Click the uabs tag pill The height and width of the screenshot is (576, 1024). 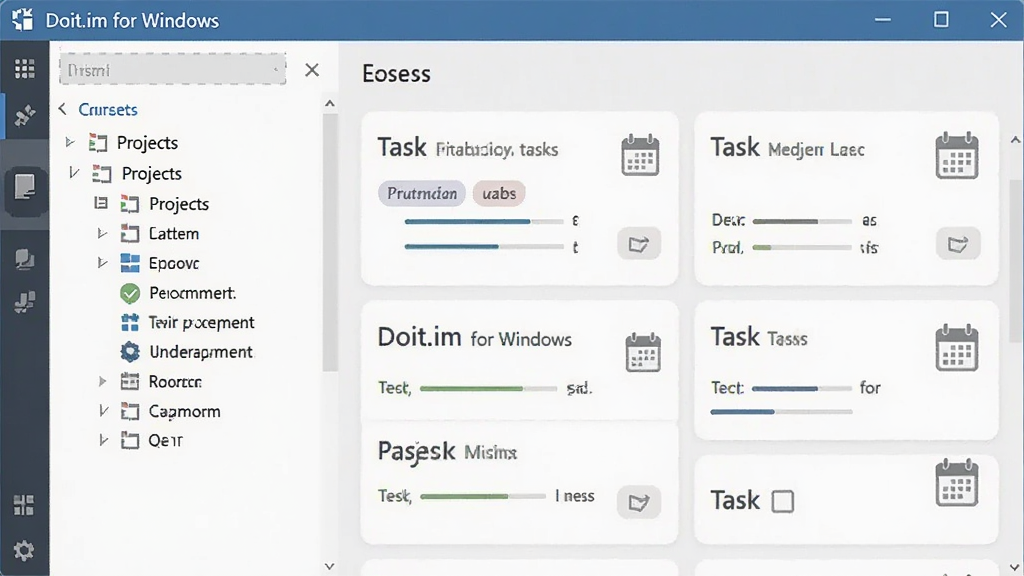pos(499,193)
